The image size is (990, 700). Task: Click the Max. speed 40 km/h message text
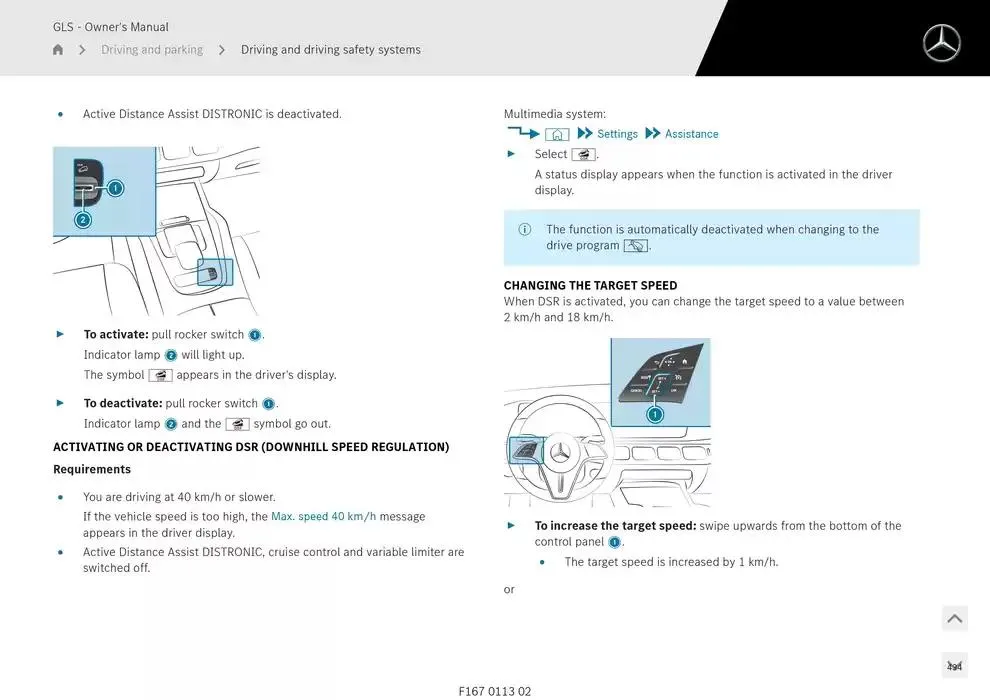pyautogui.click(x=323, y=516)
